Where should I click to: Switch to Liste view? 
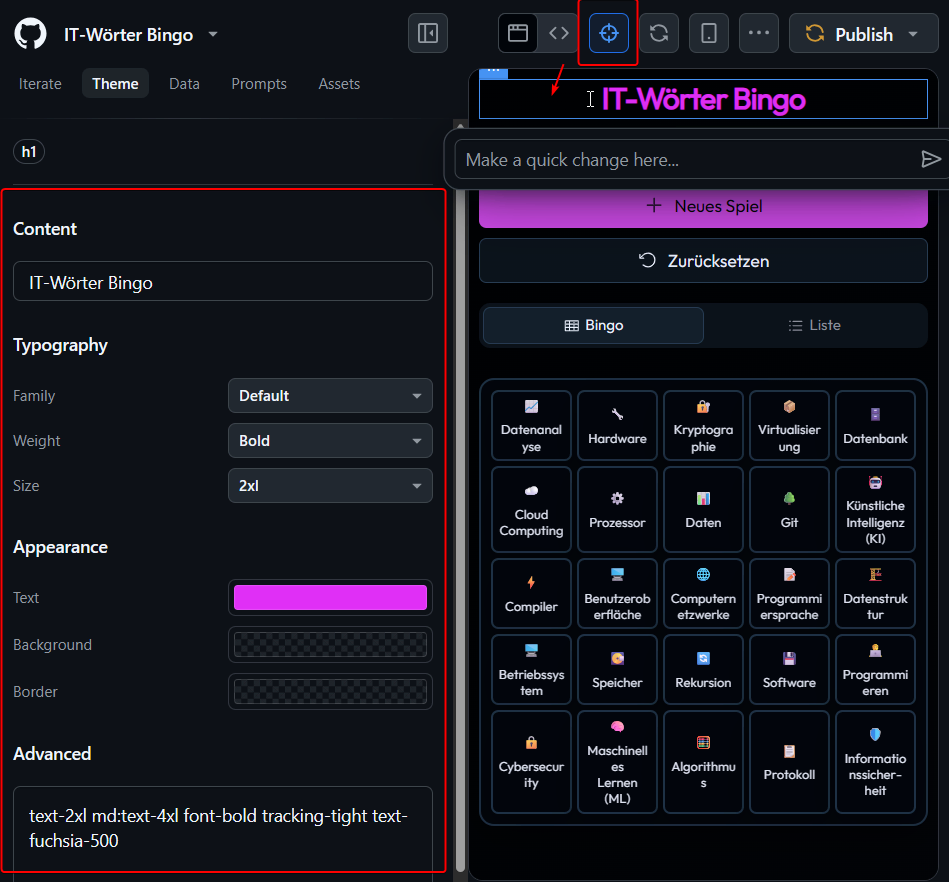pos(814,325)
